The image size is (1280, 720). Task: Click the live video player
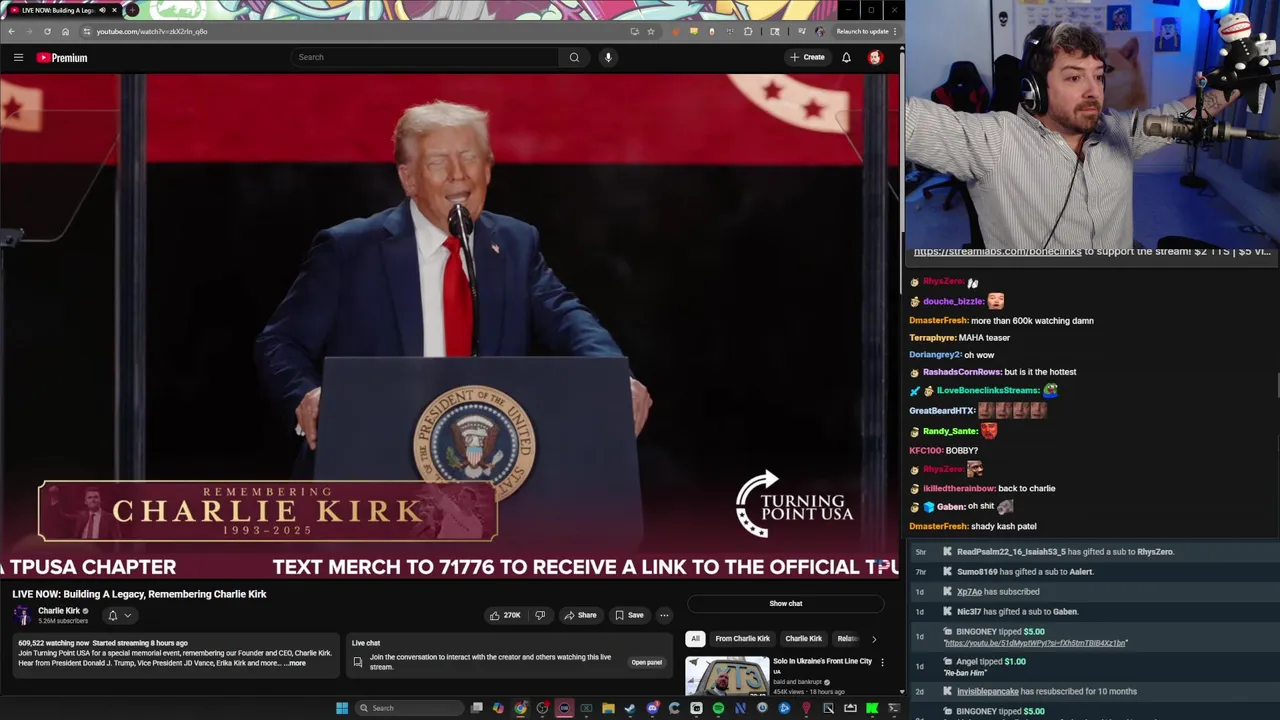[450, 325]
